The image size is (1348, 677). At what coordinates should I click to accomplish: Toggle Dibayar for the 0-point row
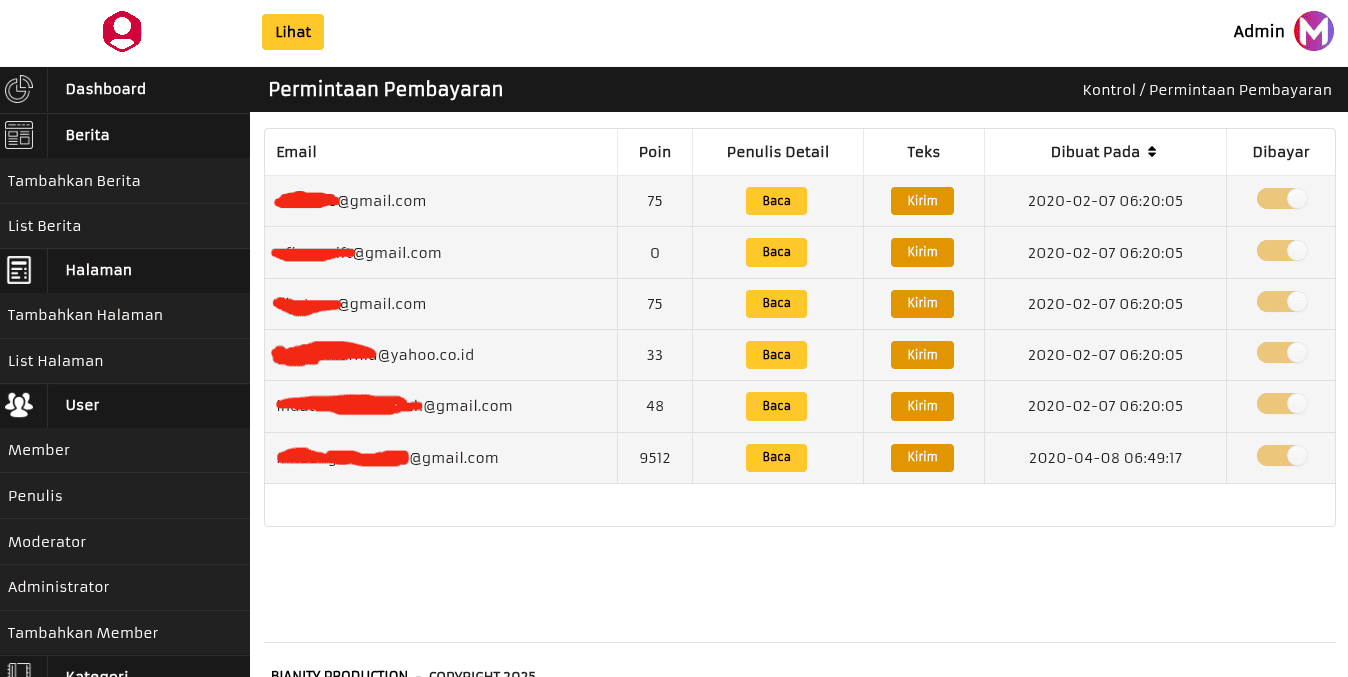[x=1282, y=250]
